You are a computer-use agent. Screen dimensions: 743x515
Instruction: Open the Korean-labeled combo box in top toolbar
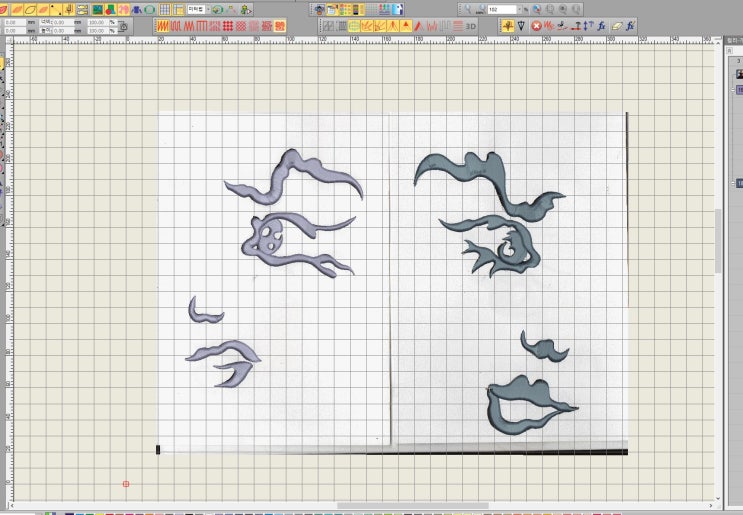coord(196,9)
